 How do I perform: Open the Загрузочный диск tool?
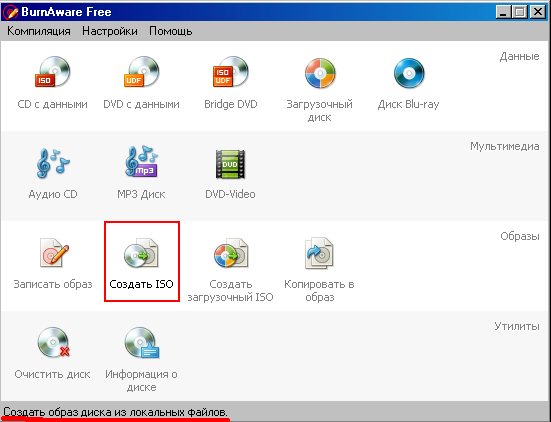click(x=319, y=90)
